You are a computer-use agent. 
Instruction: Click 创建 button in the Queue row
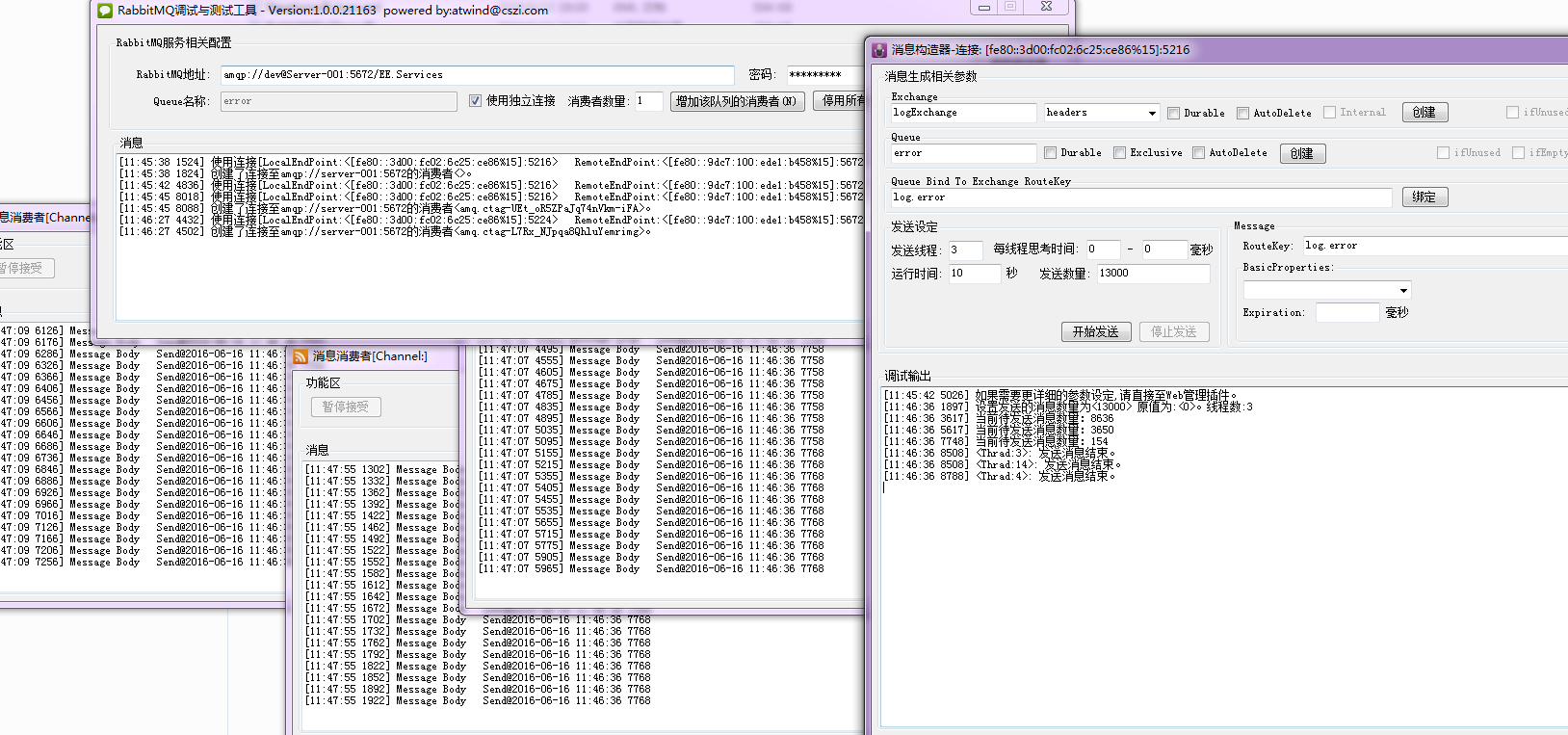(1302, 154)
